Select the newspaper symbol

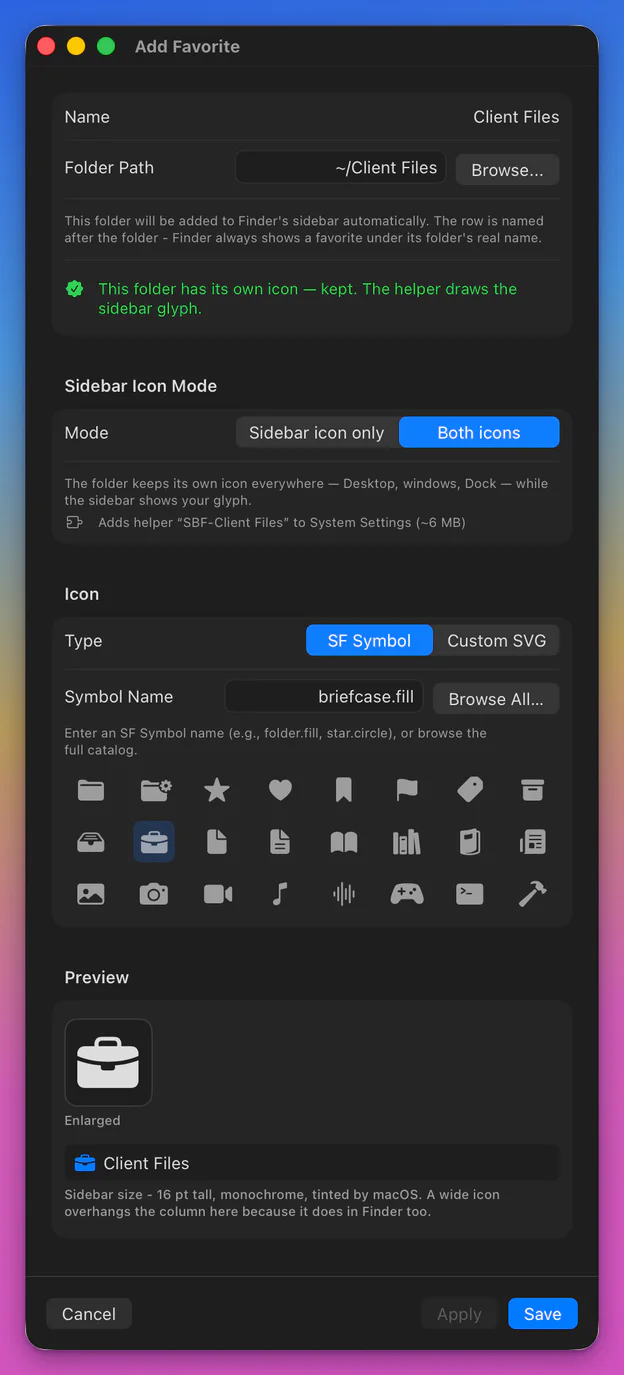tap(532, 842)
